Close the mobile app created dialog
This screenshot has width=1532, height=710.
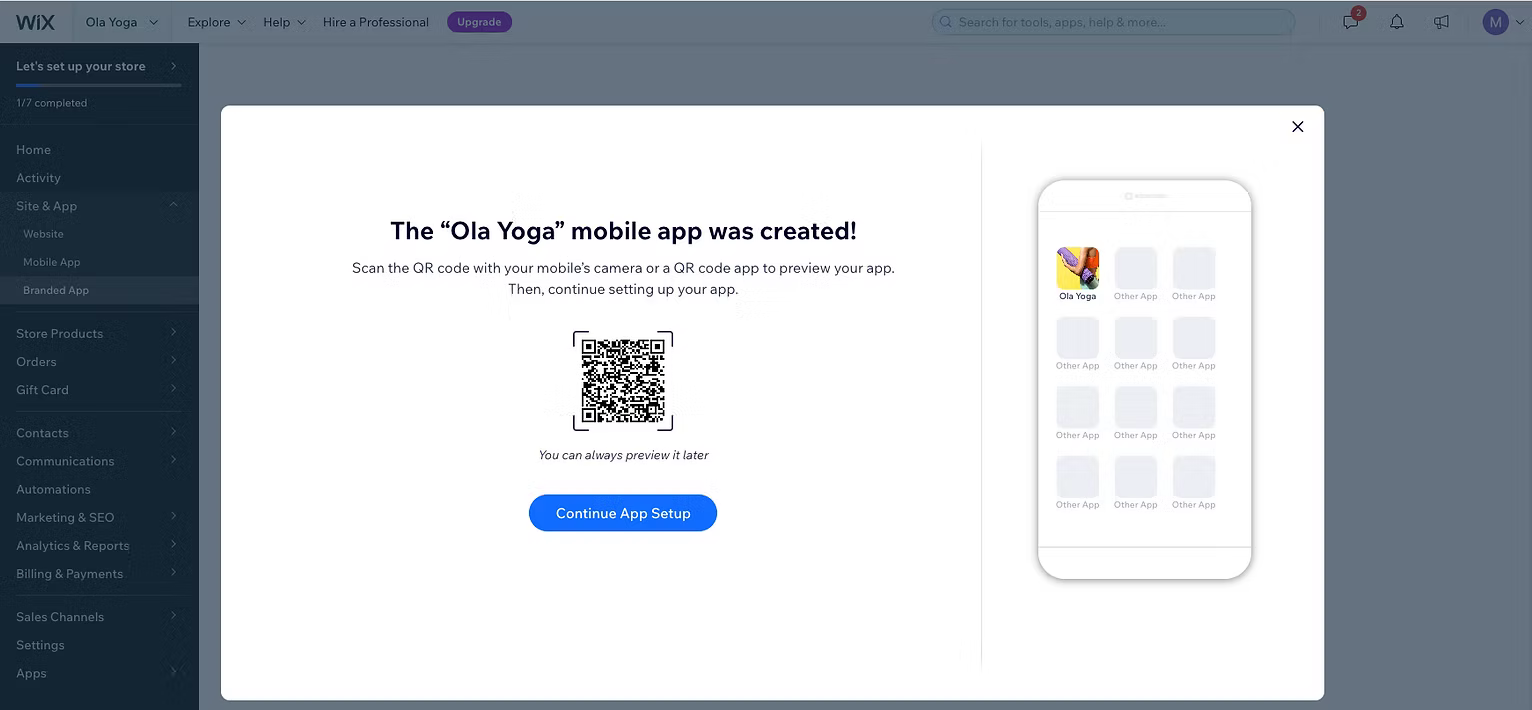pos(1298,127)
